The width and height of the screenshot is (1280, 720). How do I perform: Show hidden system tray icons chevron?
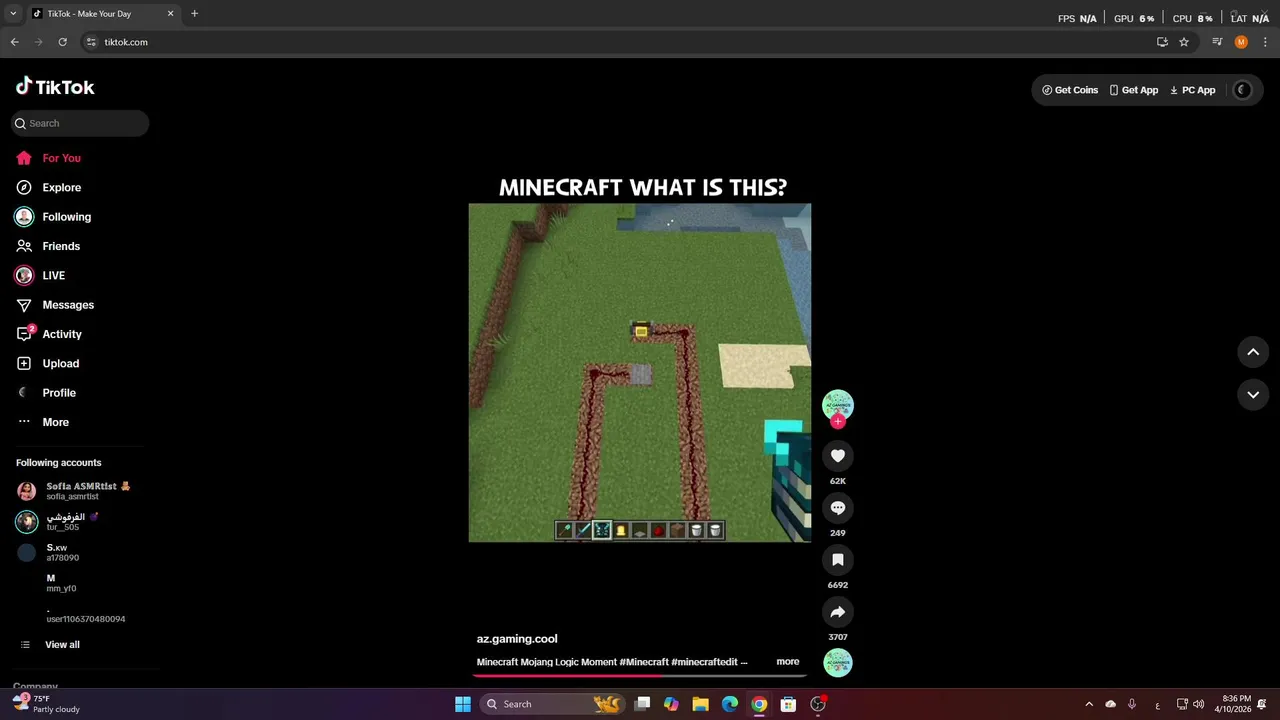tap(1089, 704)
